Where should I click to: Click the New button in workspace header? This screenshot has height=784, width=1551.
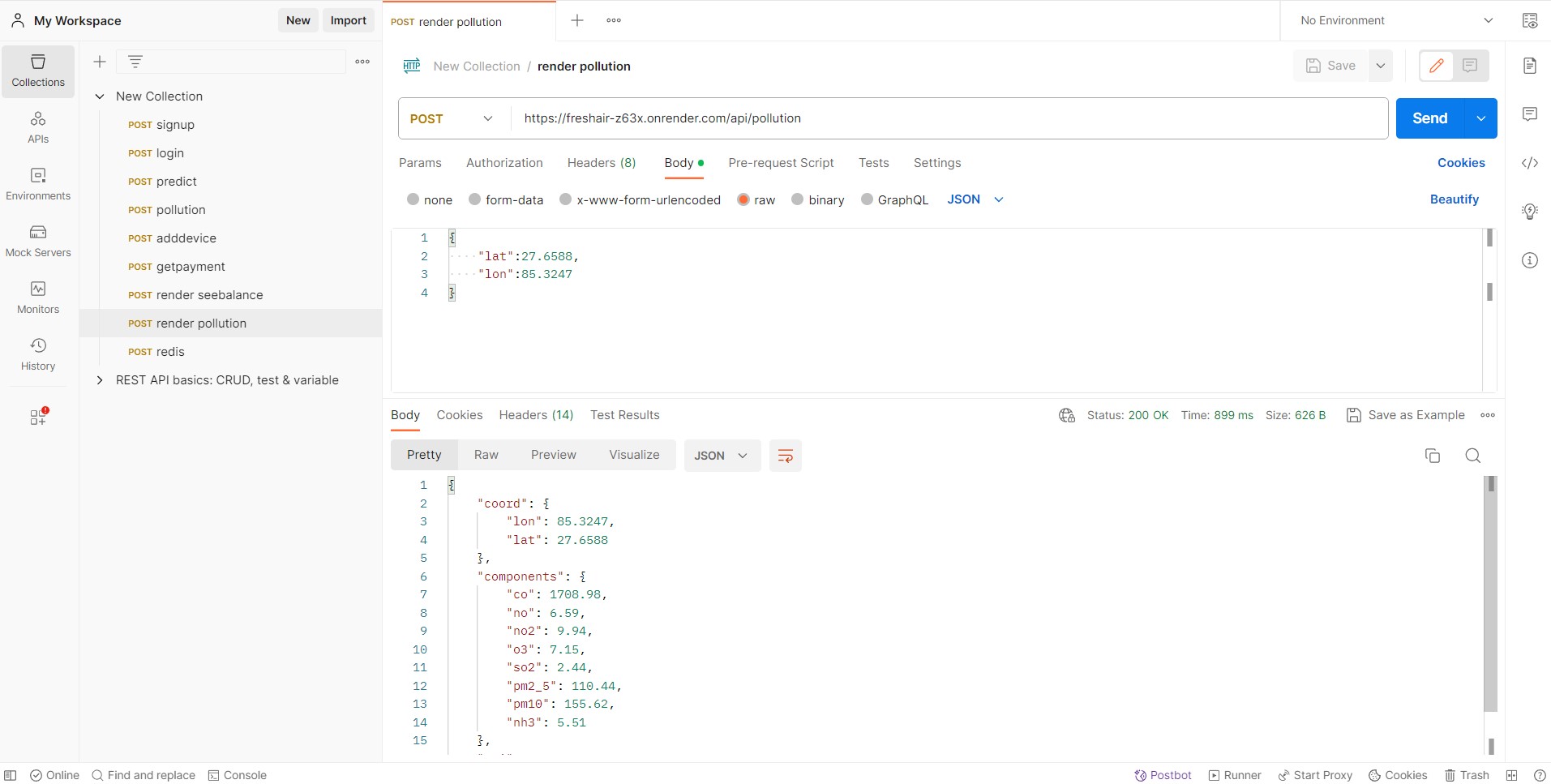(x=298, y=20)
